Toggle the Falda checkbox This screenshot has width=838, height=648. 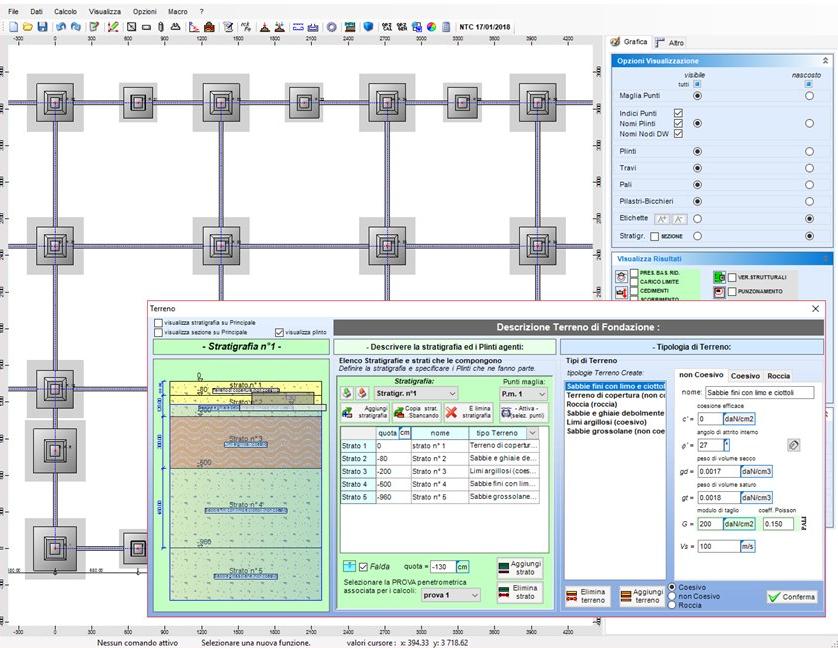(x=364, y=567)
